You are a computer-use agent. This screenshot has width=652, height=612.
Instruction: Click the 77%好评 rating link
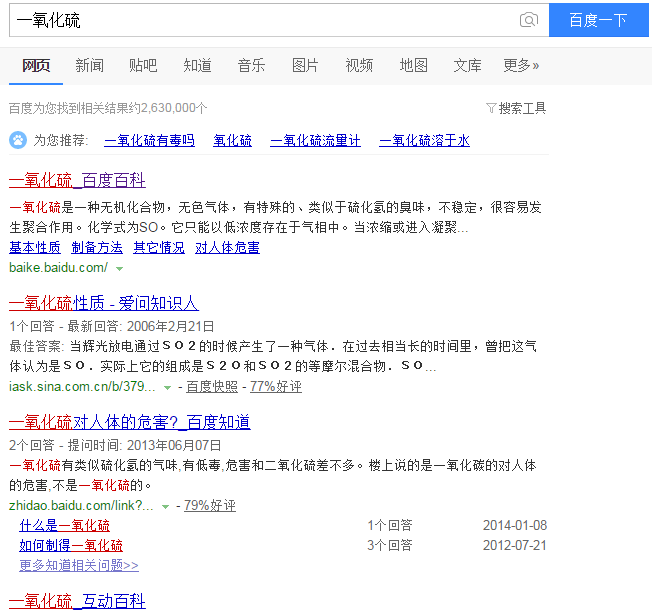point(276,387)
